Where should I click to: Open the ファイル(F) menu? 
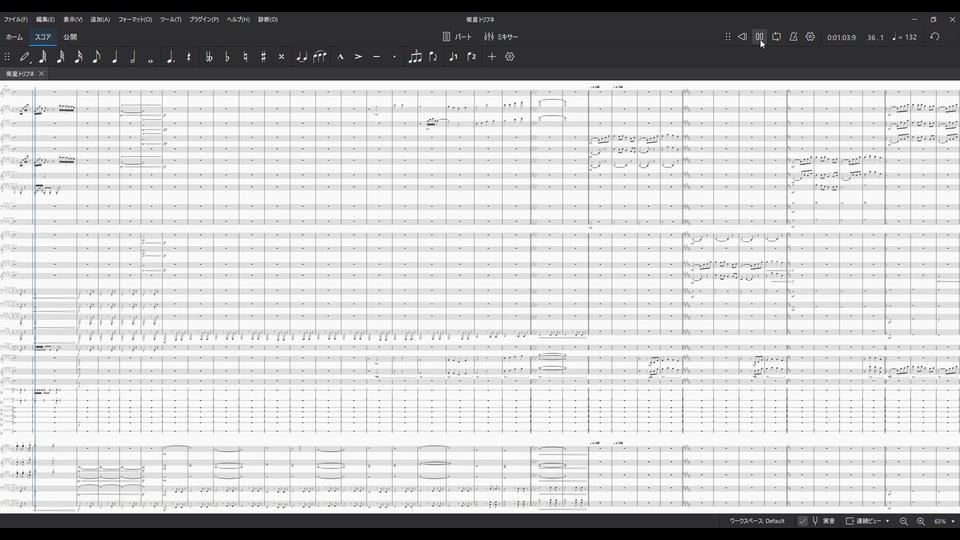pyautogui.click(x=16, y=20)
